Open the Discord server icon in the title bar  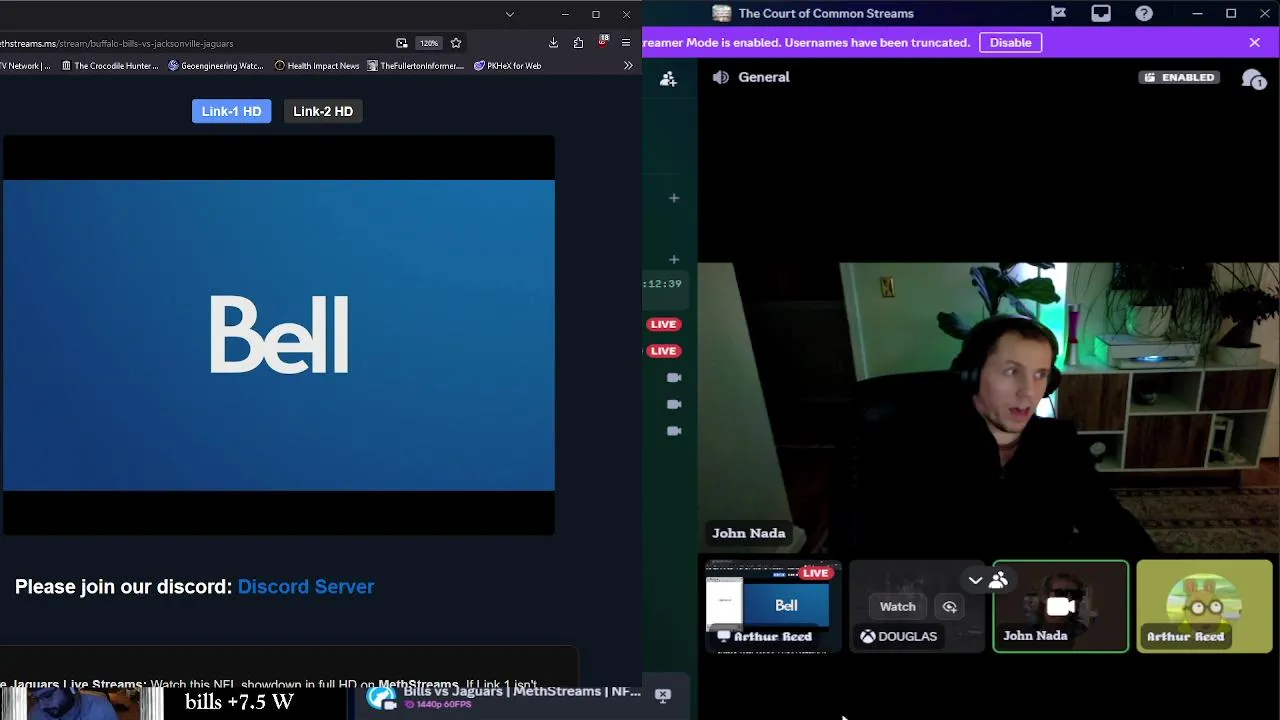tap(722, 13)
